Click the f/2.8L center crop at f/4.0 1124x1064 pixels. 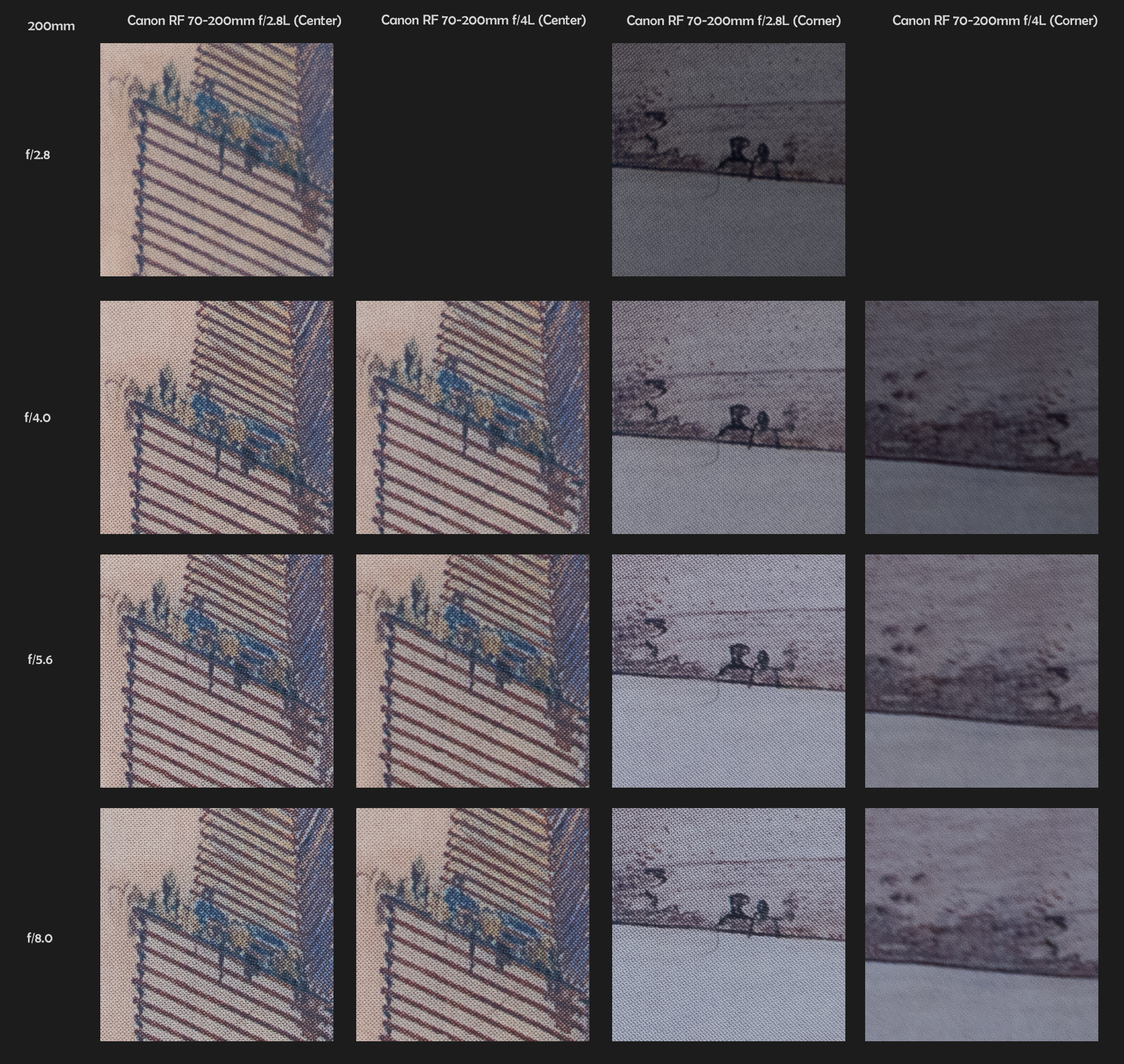[x=217, y=417]
